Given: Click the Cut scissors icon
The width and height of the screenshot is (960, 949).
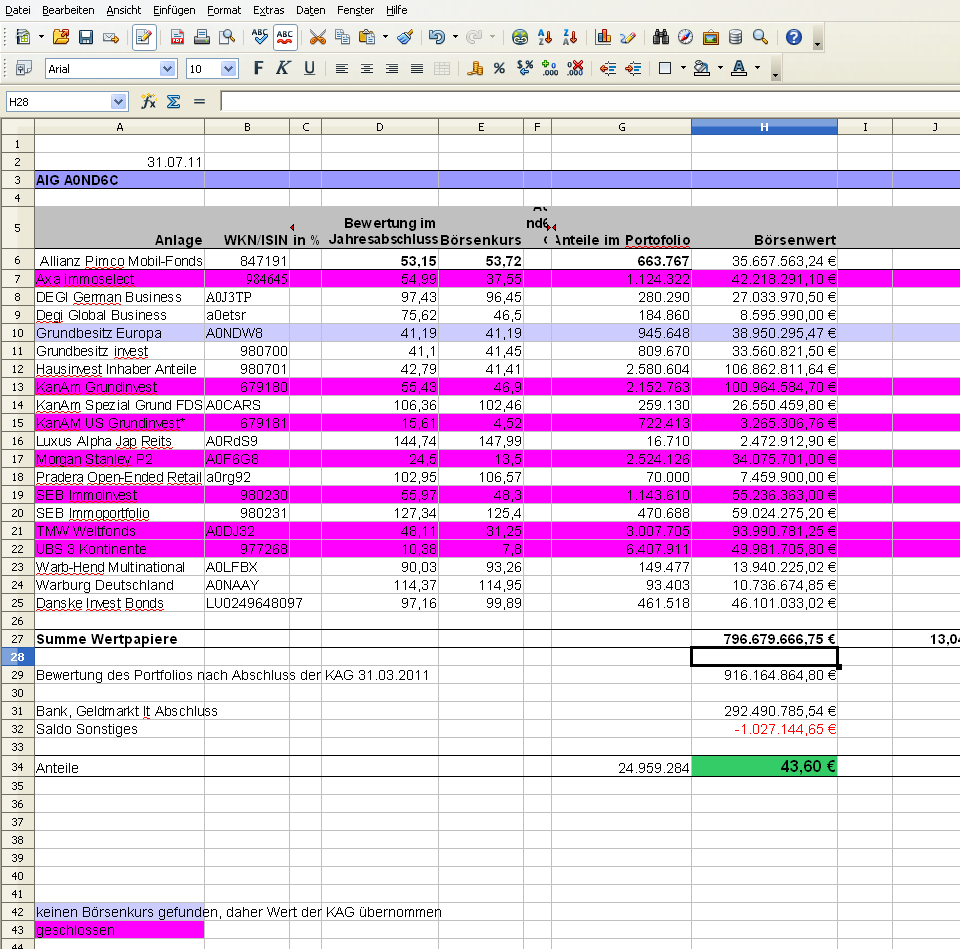Looking at the screenshot, I should pyautogui.click(x=318, y=38).
